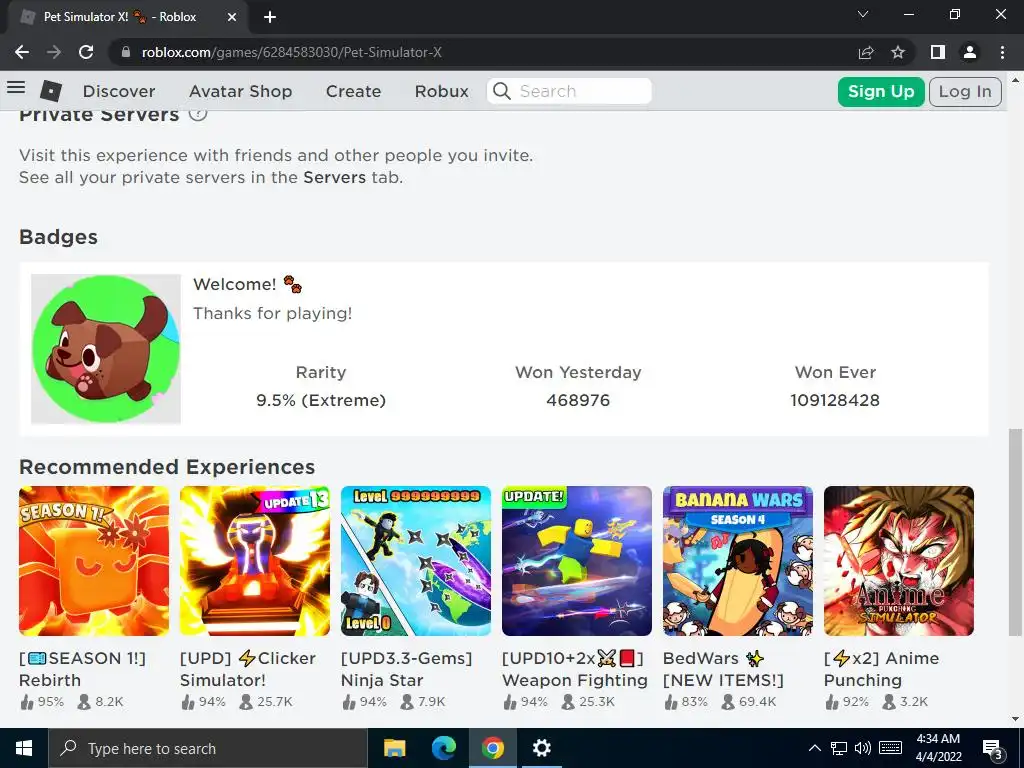Open the Robux menu item
1024x768 pixels.
coord(441,91)
